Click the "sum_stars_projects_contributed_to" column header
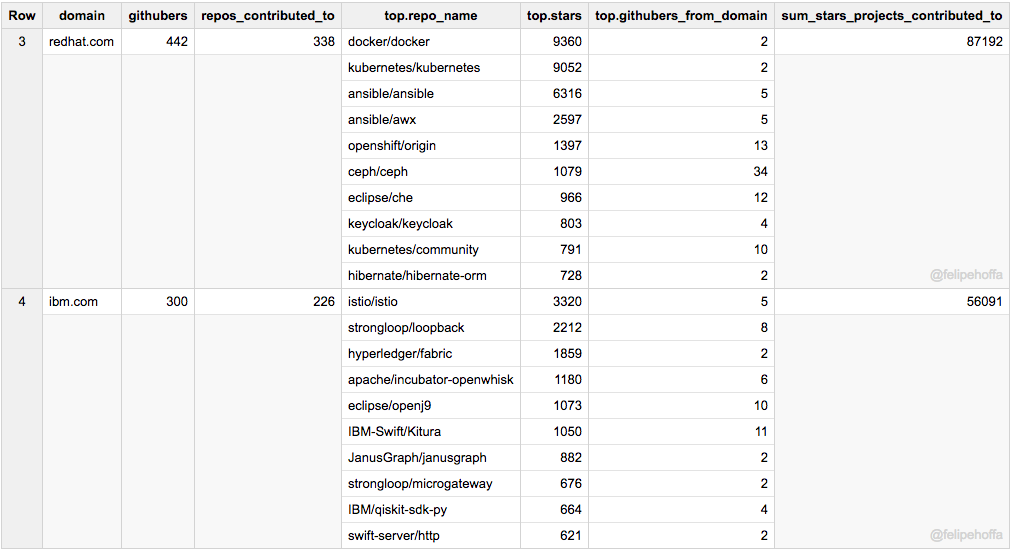 891,16
